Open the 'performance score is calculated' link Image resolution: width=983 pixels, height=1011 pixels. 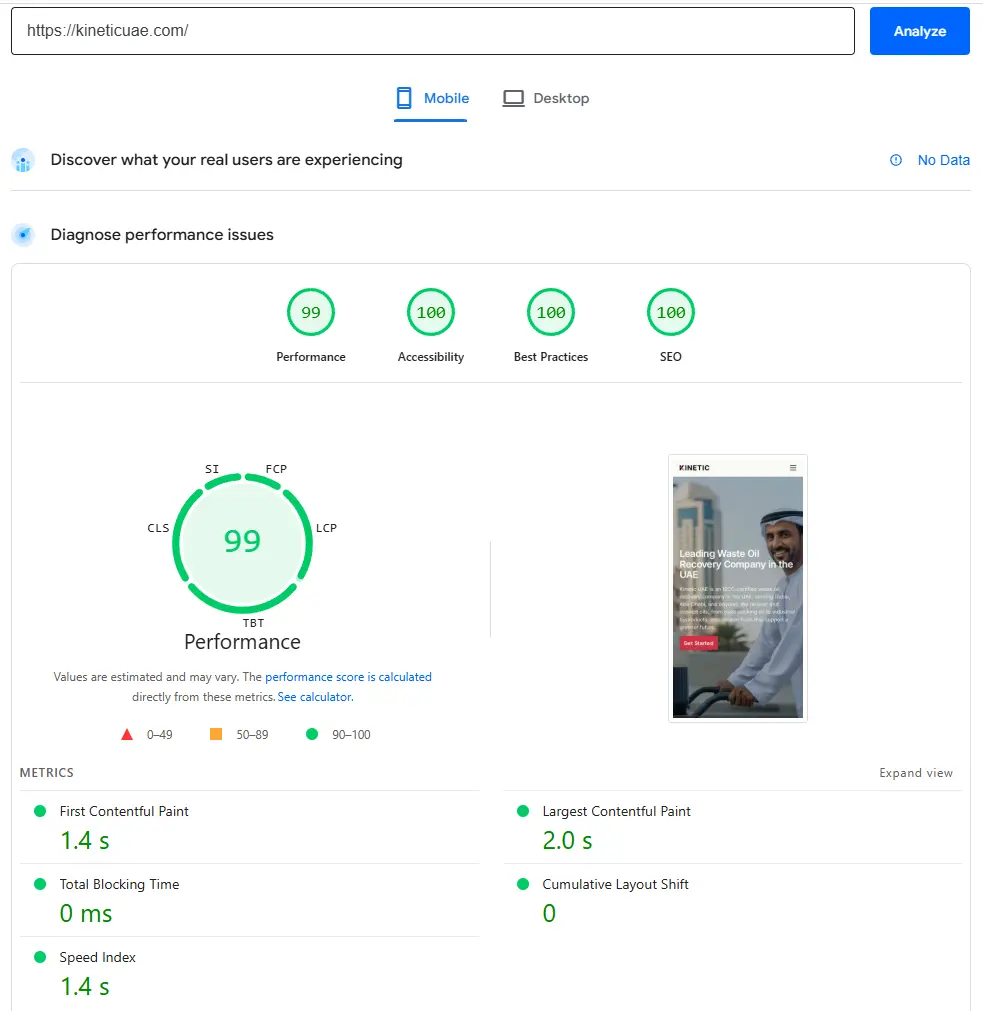point(348,677)
